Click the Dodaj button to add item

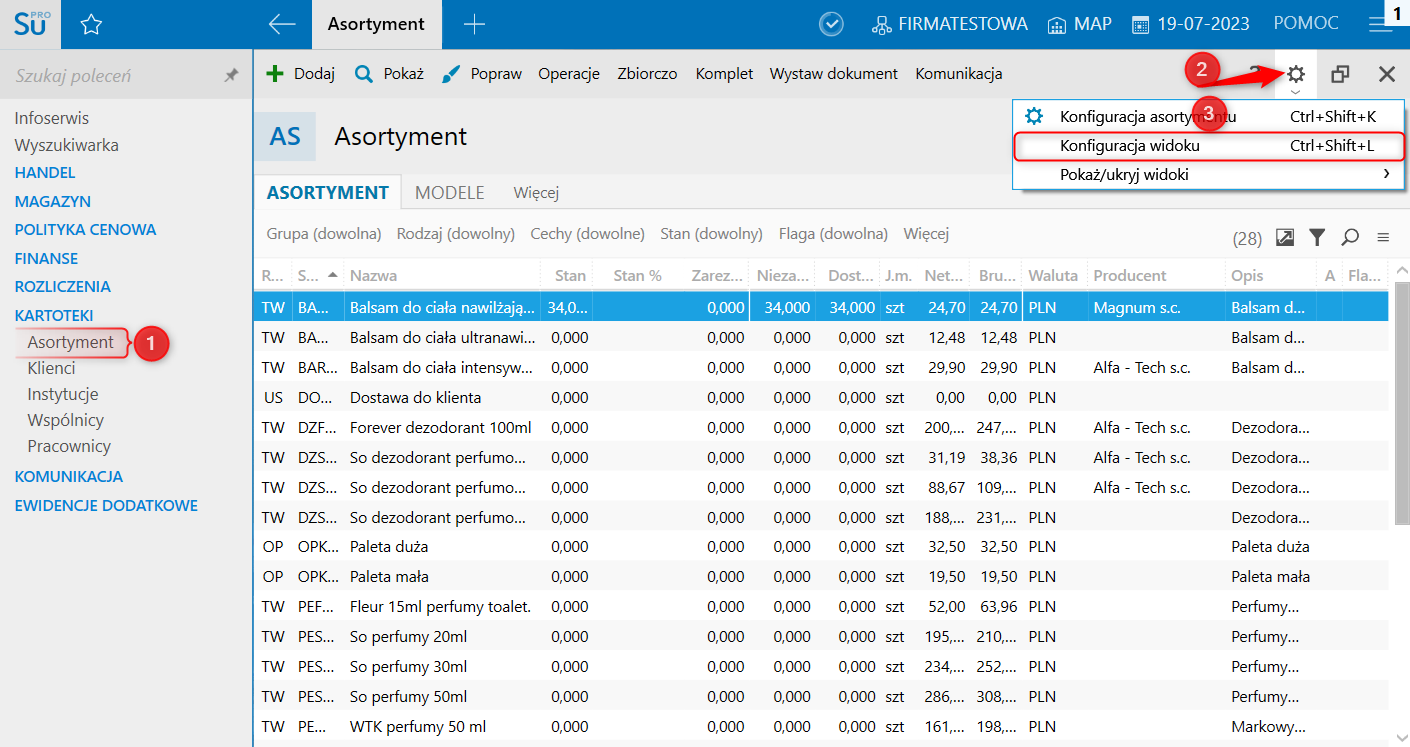[300, 74]
